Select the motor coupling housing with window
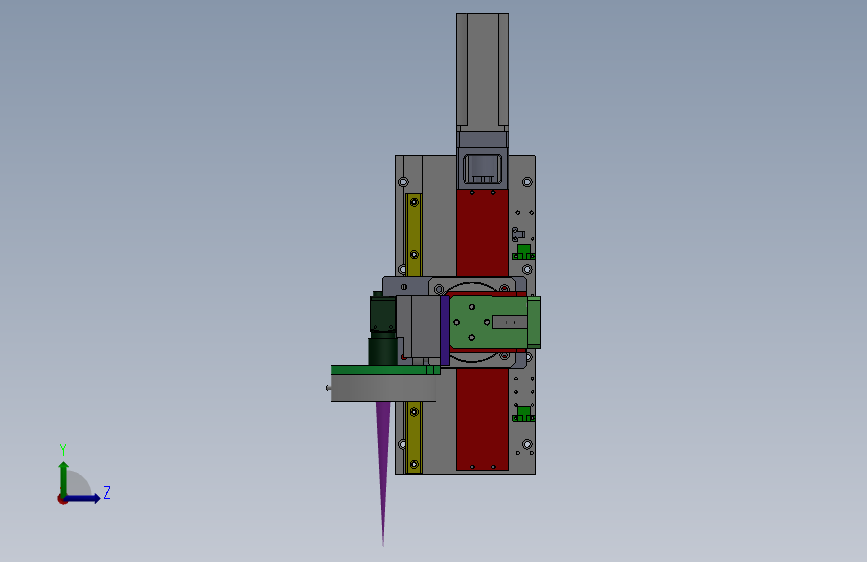This screenshot has height=562, width=867. pyautogui.click(x=482, y=168)
